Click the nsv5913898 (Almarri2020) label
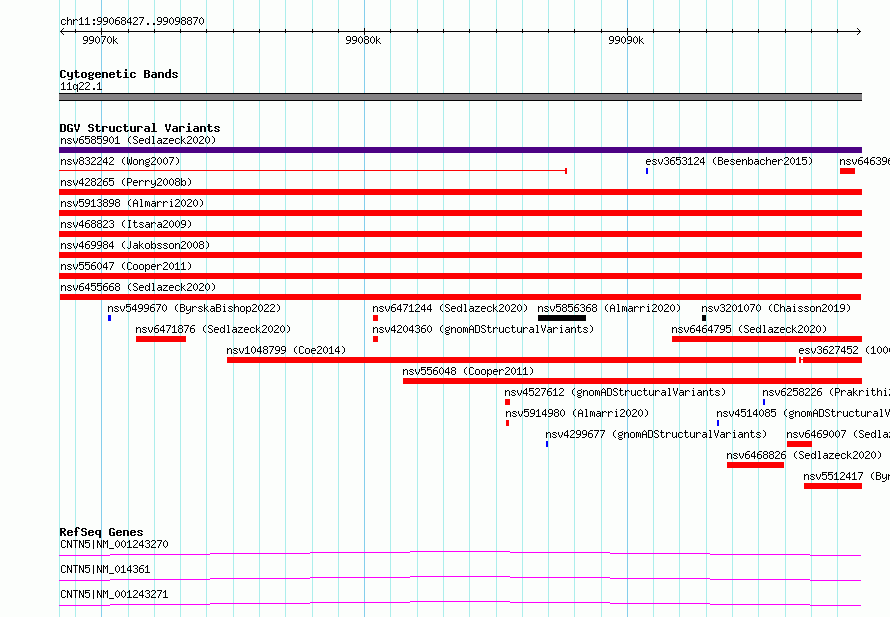This screenshot has width=890, height=617. [132, 203]
